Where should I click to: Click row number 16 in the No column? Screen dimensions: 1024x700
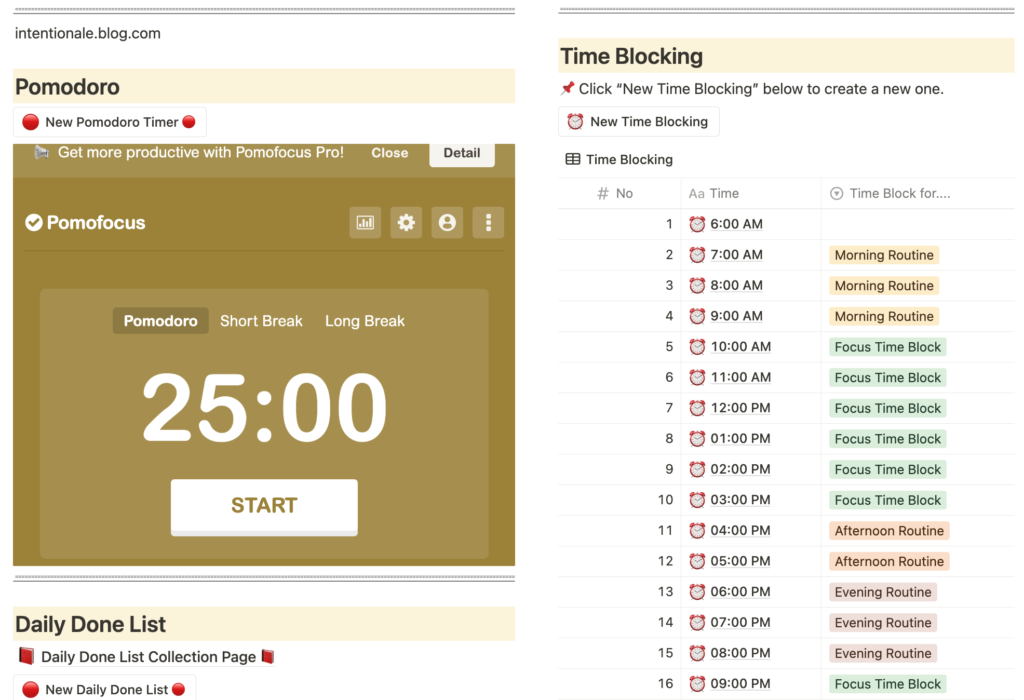[x=665, y=684]
